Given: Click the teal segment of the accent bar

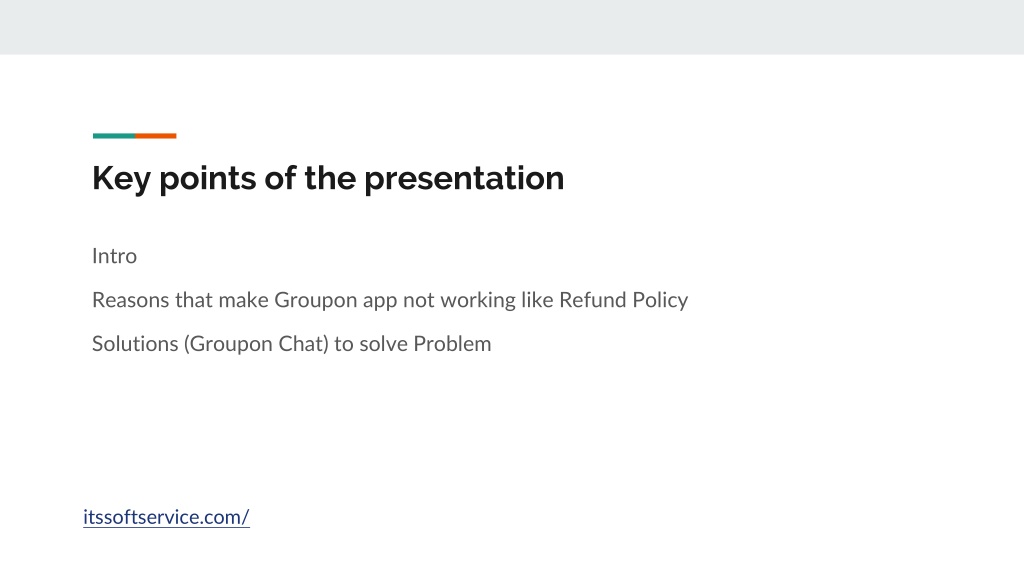Looking at the screenshot, I should pos(114,136).
